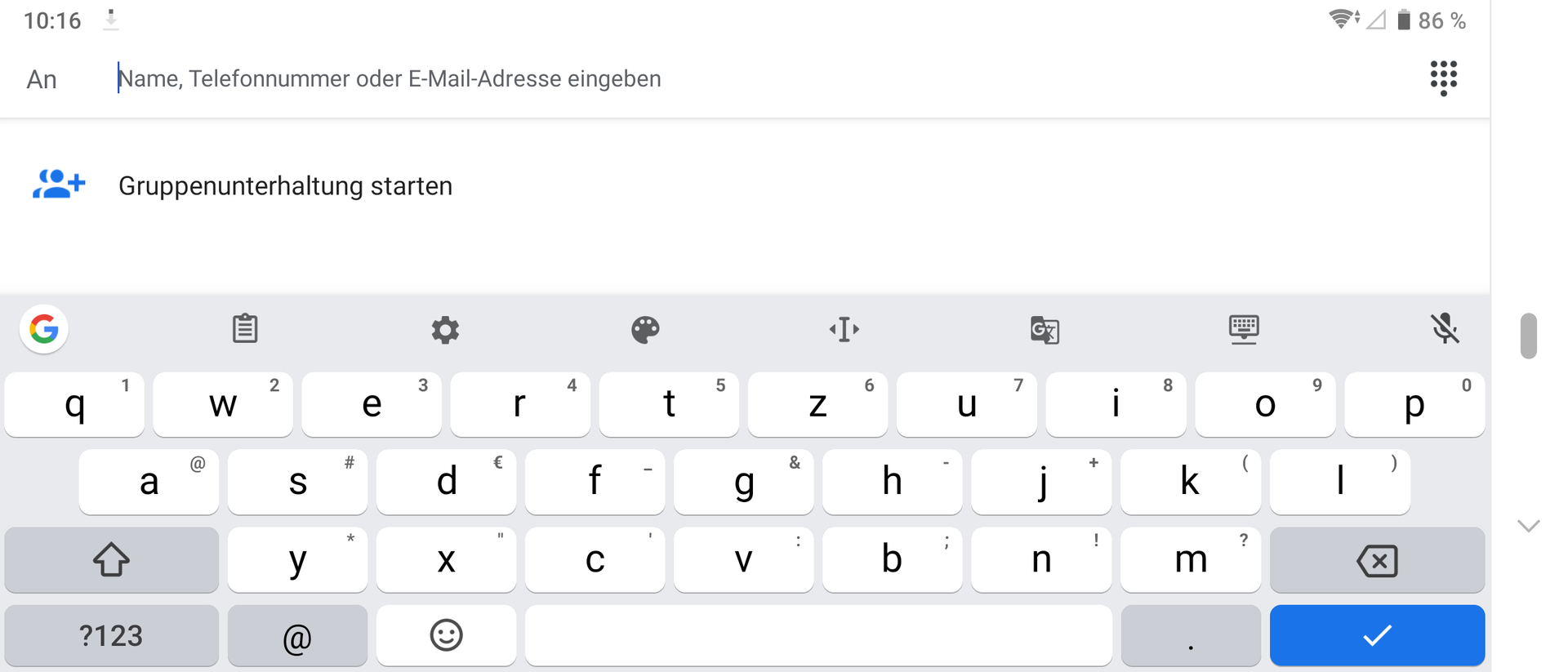Toggle the muted microphone voice input
The width and height of the screenshot is (1568, 672).
point(1445,329)
